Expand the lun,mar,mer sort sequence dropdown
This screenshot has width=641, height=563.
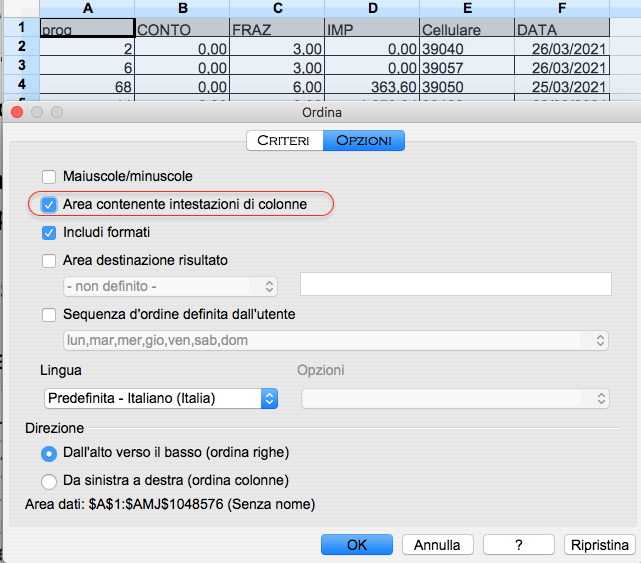[x=335, y=341]
